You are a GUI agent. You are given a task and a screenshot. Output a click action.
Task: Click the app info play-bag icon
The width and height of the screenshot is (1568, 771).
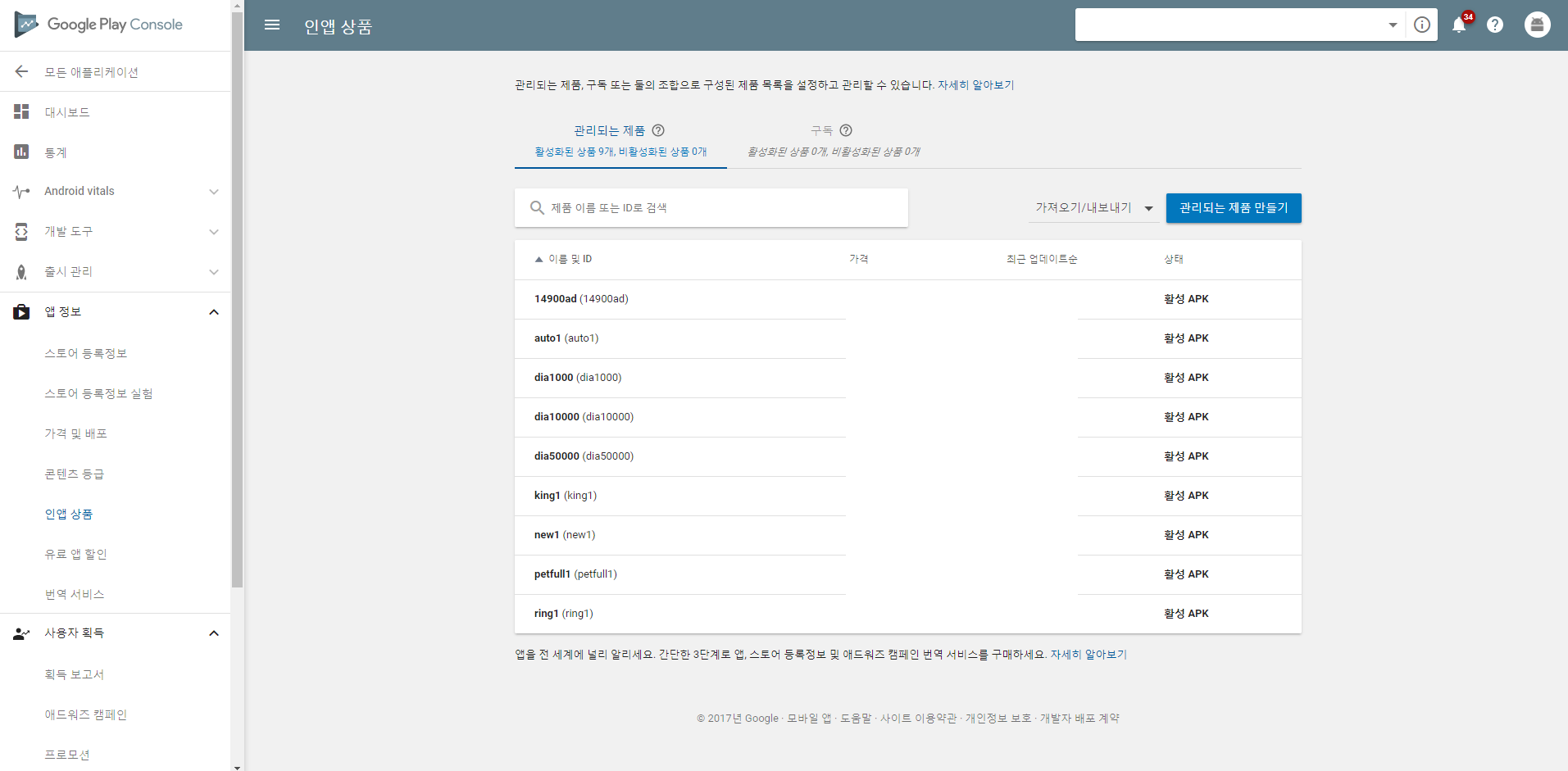[21, 312]
